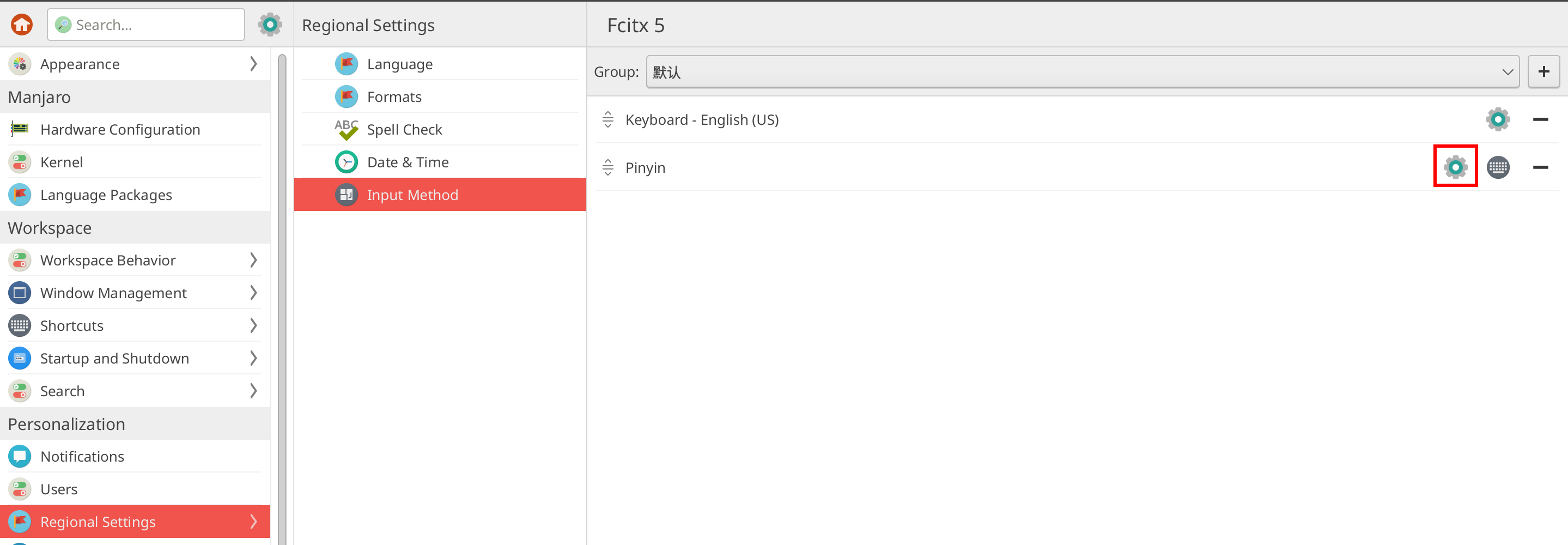Select the Input Method subpage
Image resolution: width=1568 pixels, height=545 pixels.
[x=440, y=195]
